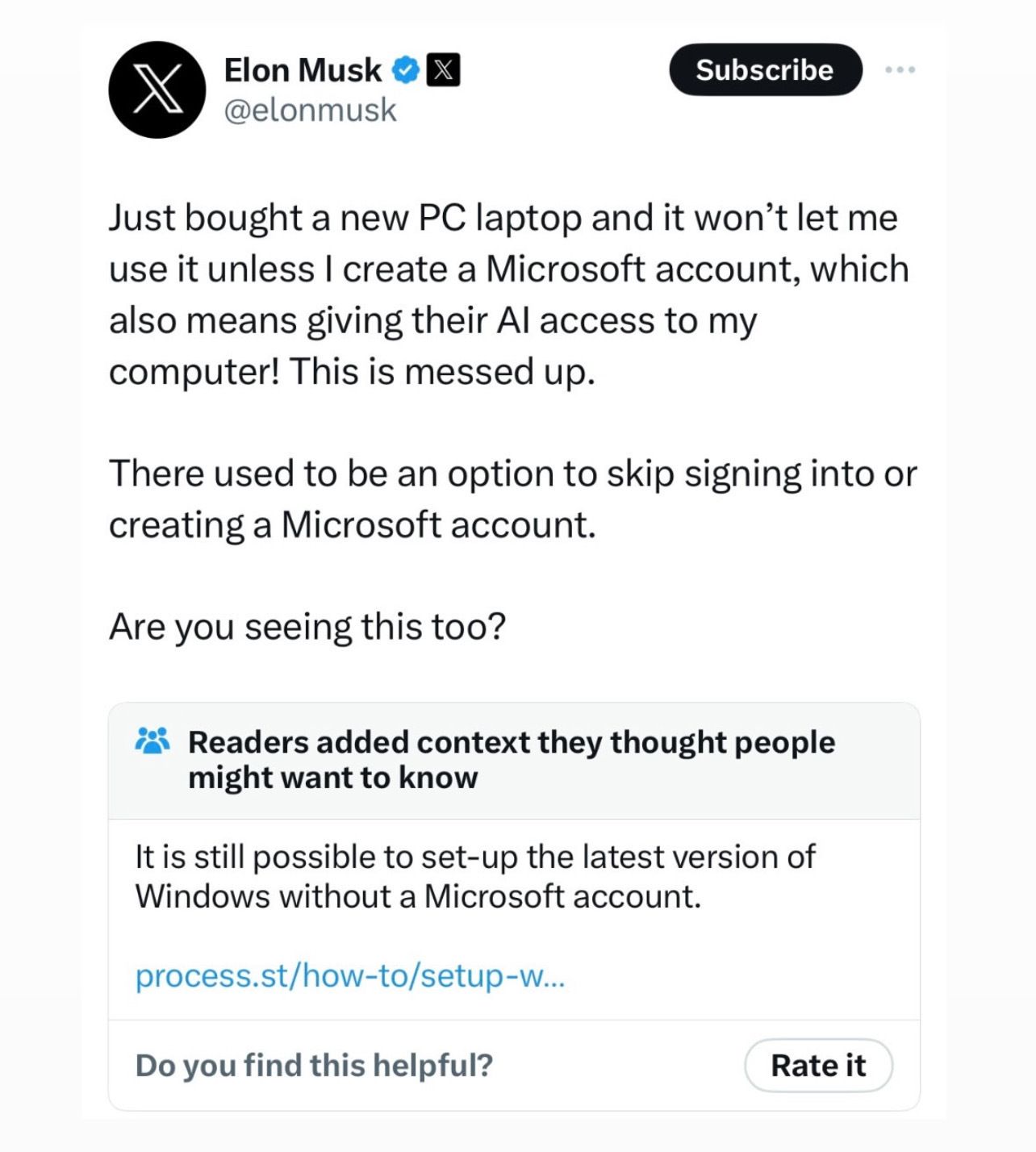Click the 'also means giving their AI access' line
Screen dimensions: 1036x1152
[x=432, y=321]
